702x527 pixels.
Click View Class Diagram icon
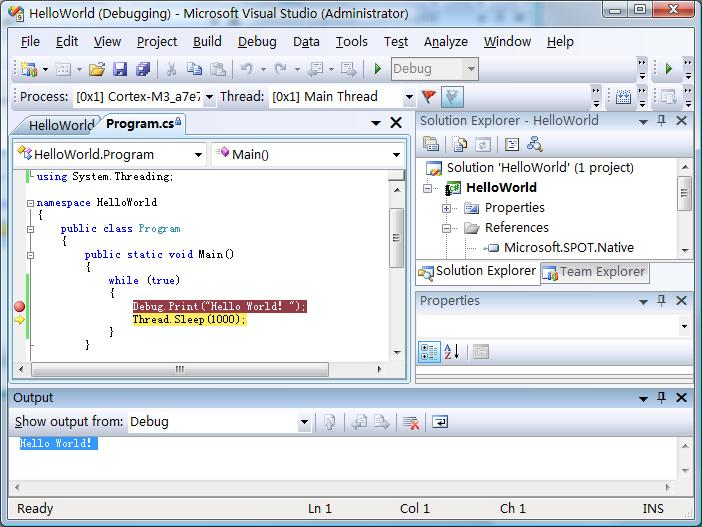click(535, 144)
